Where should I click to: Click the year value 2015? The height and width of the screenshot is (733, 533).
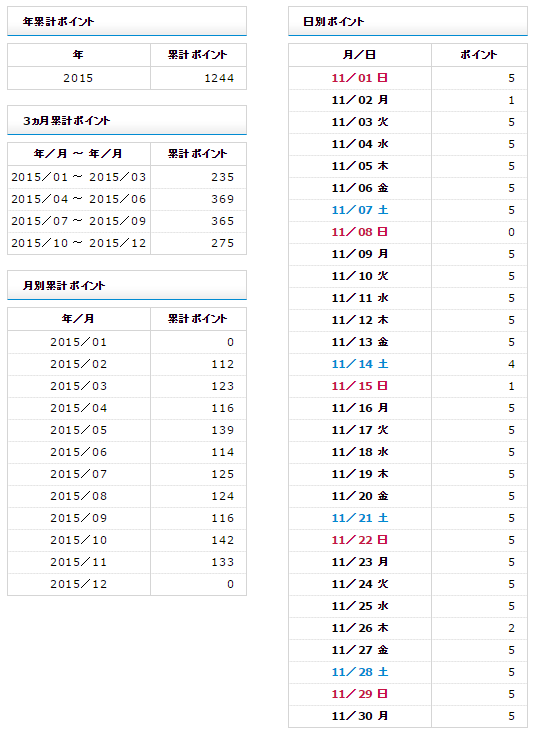pyautogui.click(x=78, y=78)
